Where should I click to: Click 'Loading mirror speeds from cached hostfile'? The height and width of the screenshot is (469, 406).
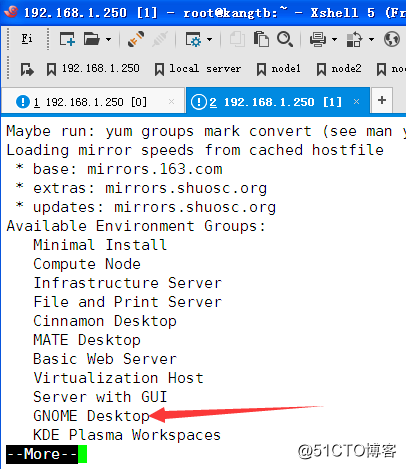coord(195,150)
